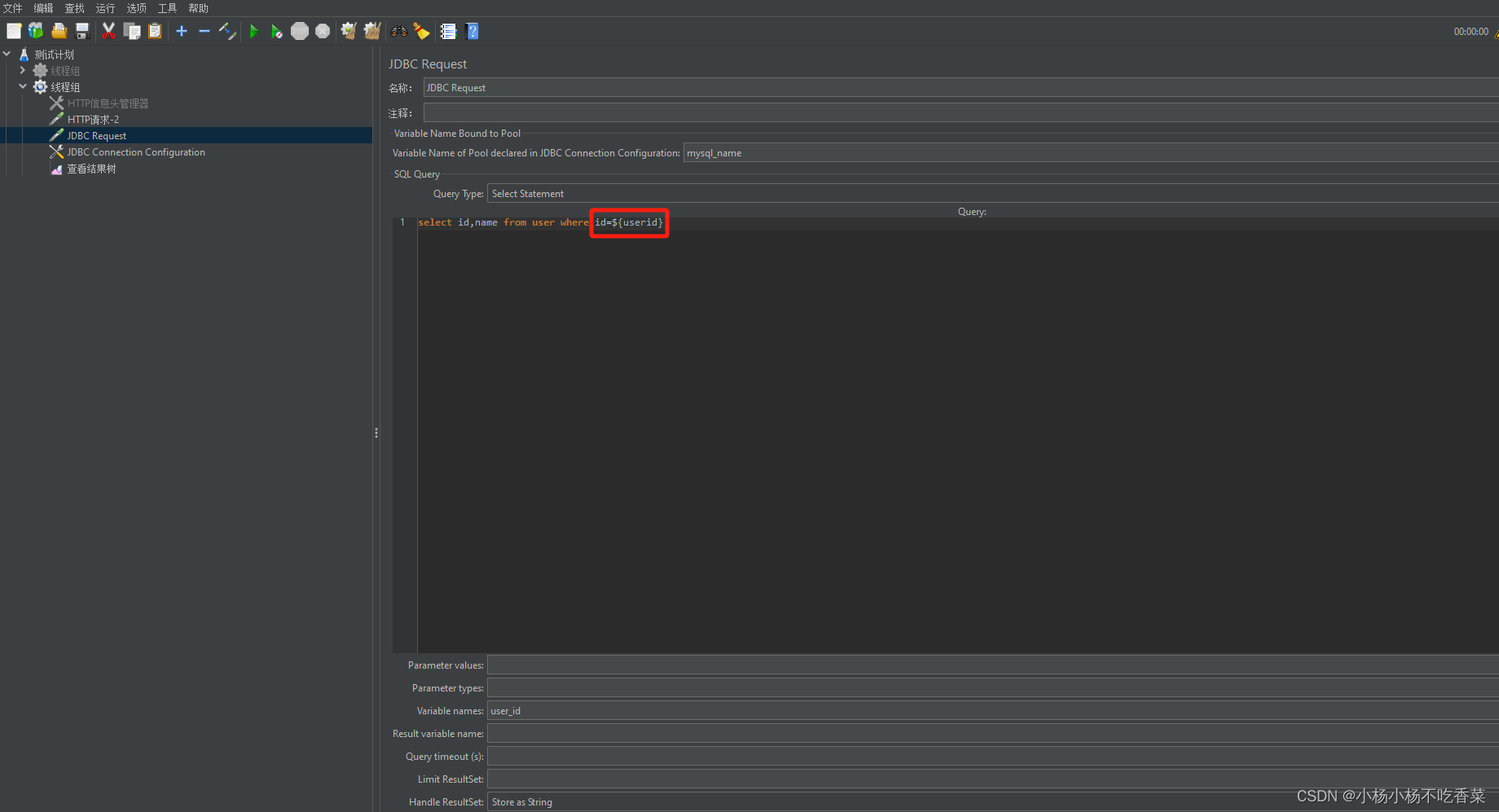Click inside the SQL query editor line
1499x812 pixels.
click(x=958, y=222)
